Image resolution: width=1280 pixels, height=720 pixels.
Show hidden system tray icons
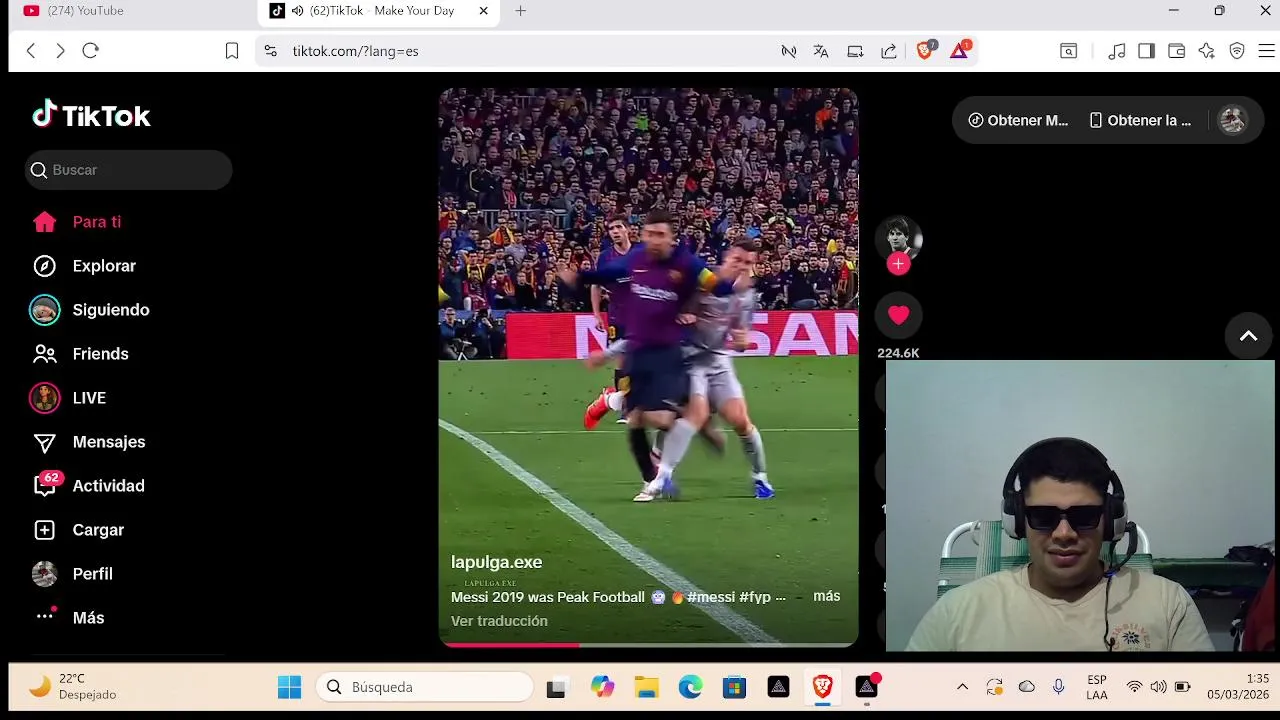click(962, 687)
